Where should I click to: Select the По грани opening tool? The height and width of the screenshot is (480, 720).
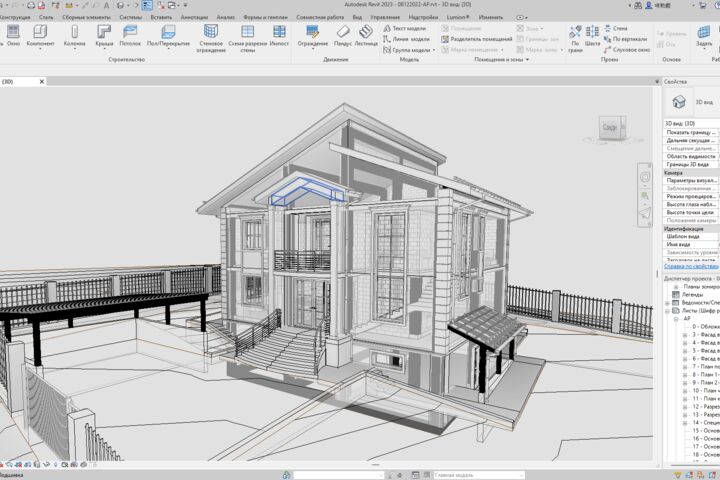click(x=575, y=38)
